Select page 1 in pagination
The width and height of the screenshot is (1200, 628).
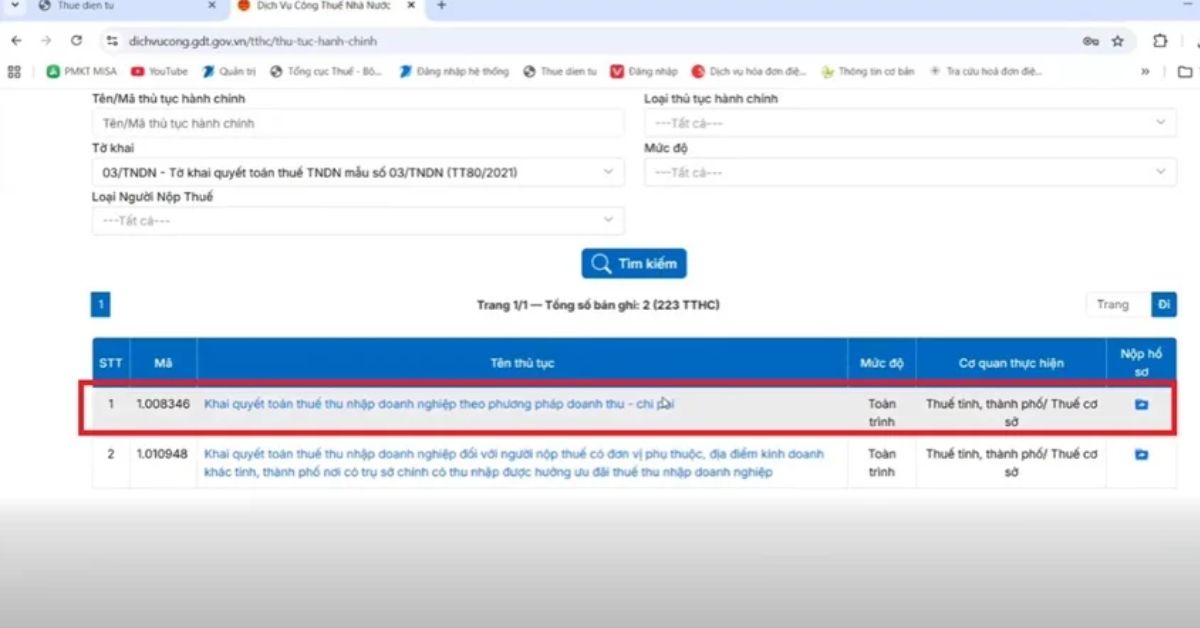(101, 305)
